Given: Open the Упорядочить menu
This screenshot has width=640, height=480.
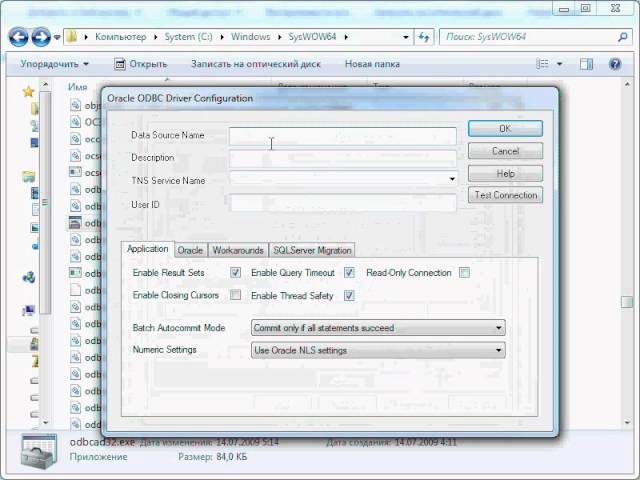Looking at the screenshot, I should coord(54,64).
